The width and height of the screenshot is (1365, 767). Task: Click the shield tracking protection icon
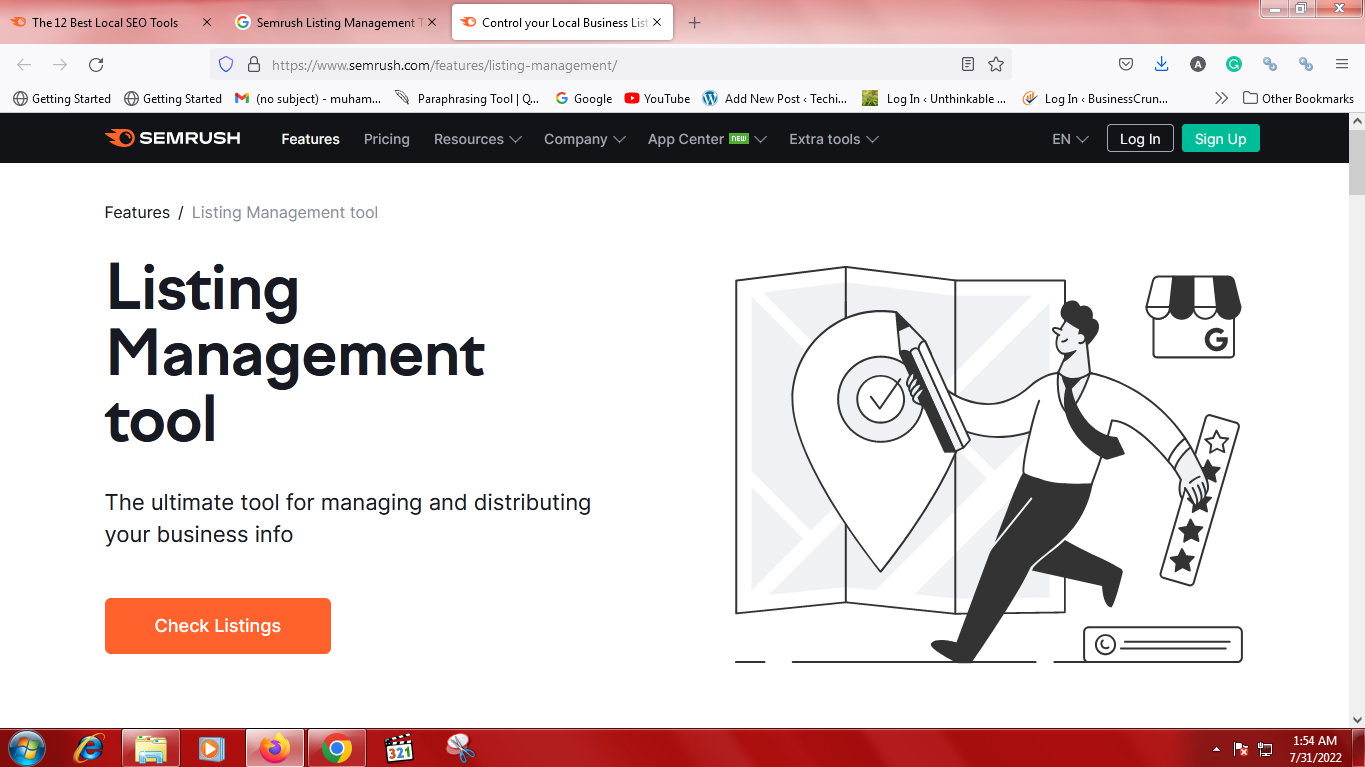tap(226, 64)
